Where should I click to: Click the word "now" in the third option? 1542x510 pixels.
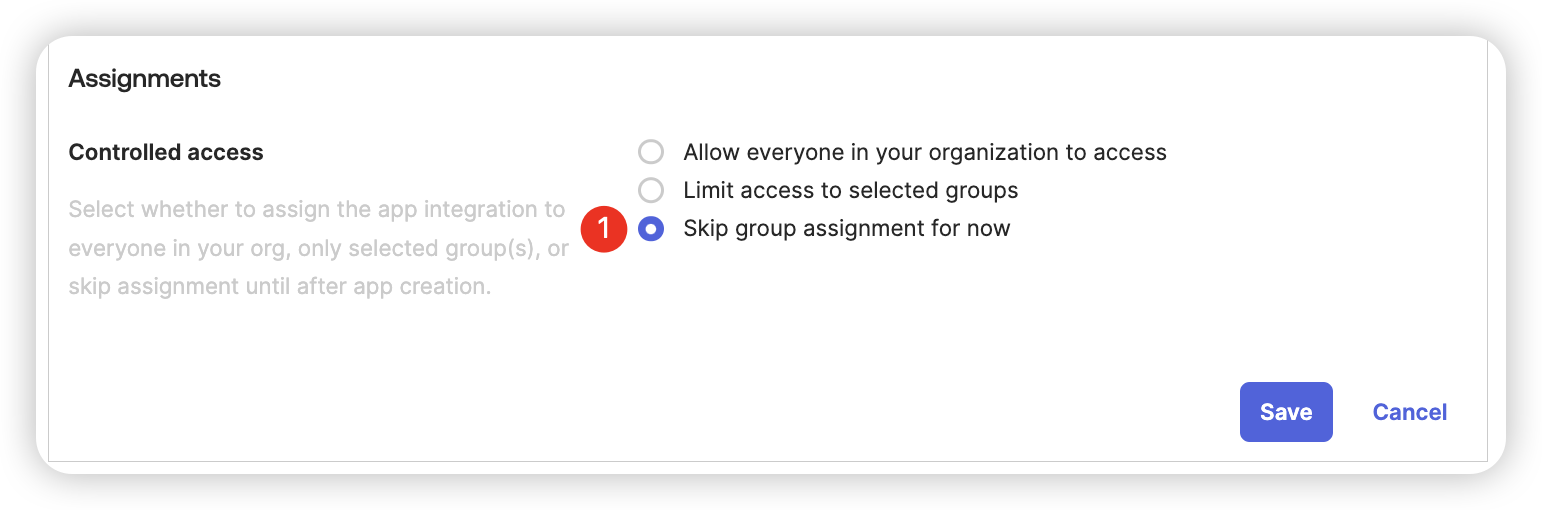coord(988,229)
